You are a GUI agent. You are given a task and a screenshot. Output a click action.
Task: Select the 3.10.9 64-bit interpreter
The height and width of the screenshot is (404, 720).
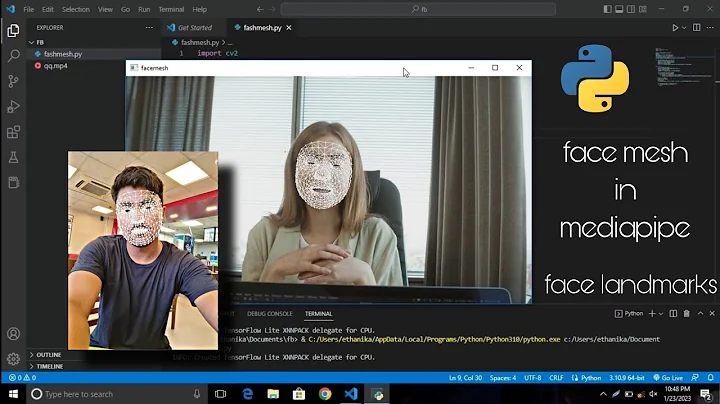[627, 378]
